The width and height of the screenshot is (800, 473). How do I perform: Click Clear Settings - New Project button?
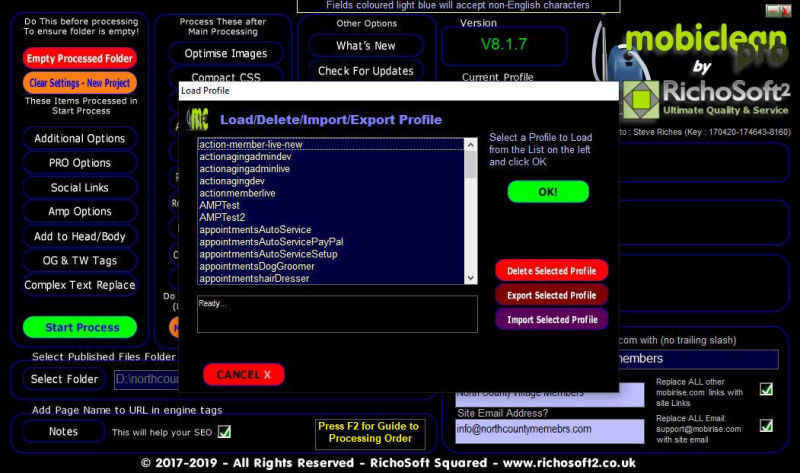(80, 83)
